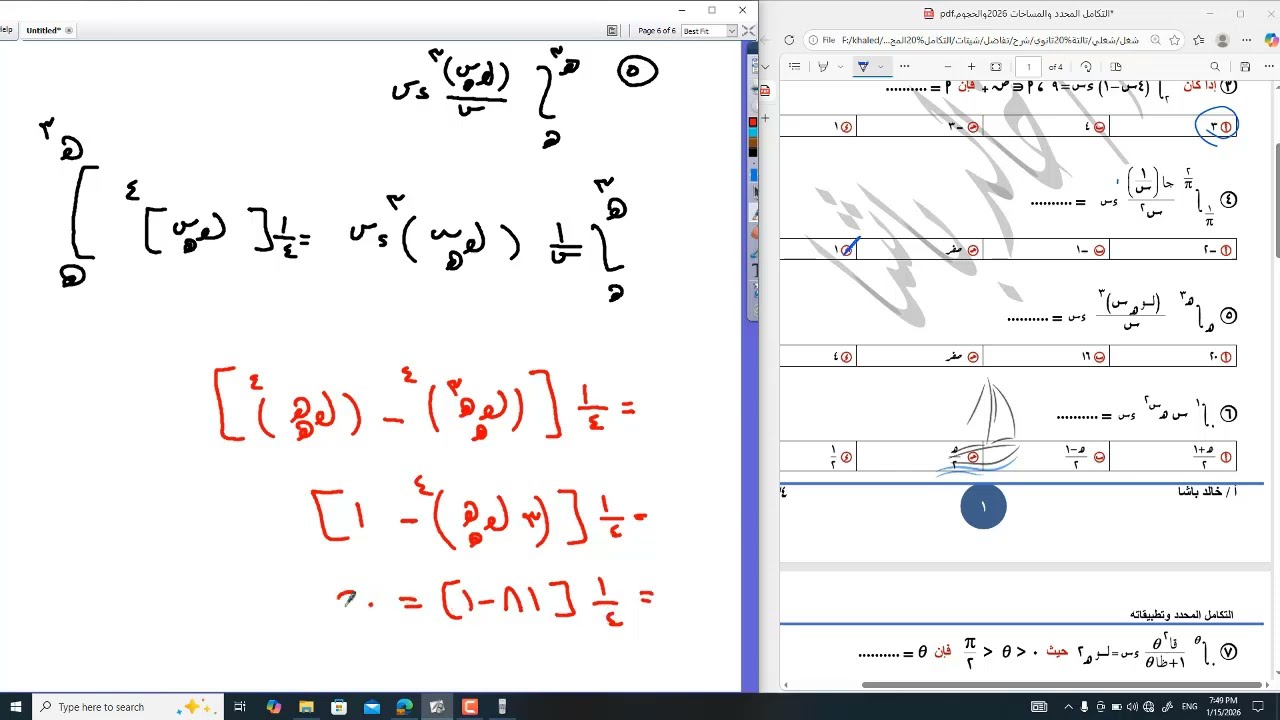This screenshot has width=1280, height=720.
Task: Open the browser profile avatar
Action: point(1222,40)
